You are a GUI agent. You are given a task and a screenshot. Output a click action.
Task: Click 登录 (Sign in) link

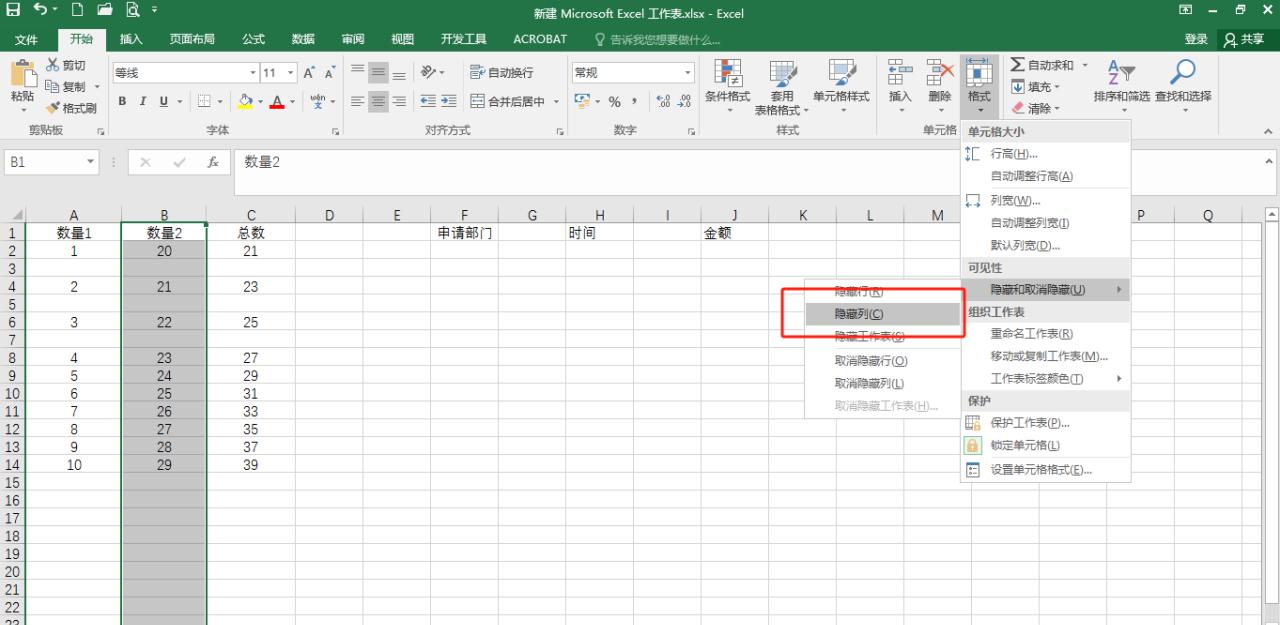tap(1196, 39)
